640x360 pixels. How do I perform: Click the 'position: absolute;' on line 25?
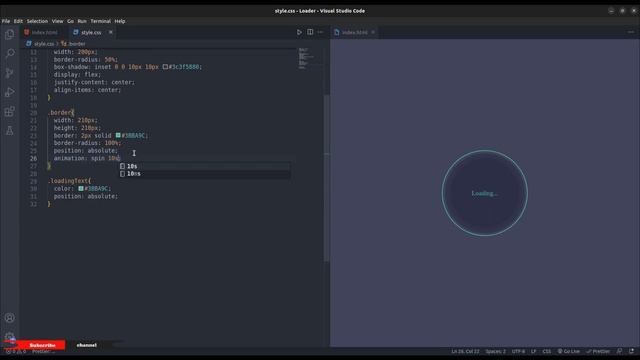[x=86, y=151]
